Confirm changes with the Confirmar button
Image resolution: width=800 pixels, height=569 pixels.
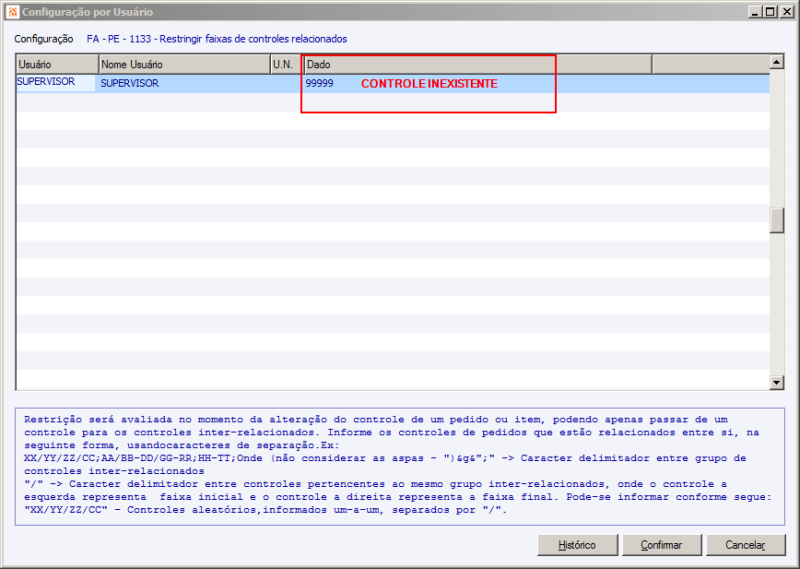click(662, 545)
